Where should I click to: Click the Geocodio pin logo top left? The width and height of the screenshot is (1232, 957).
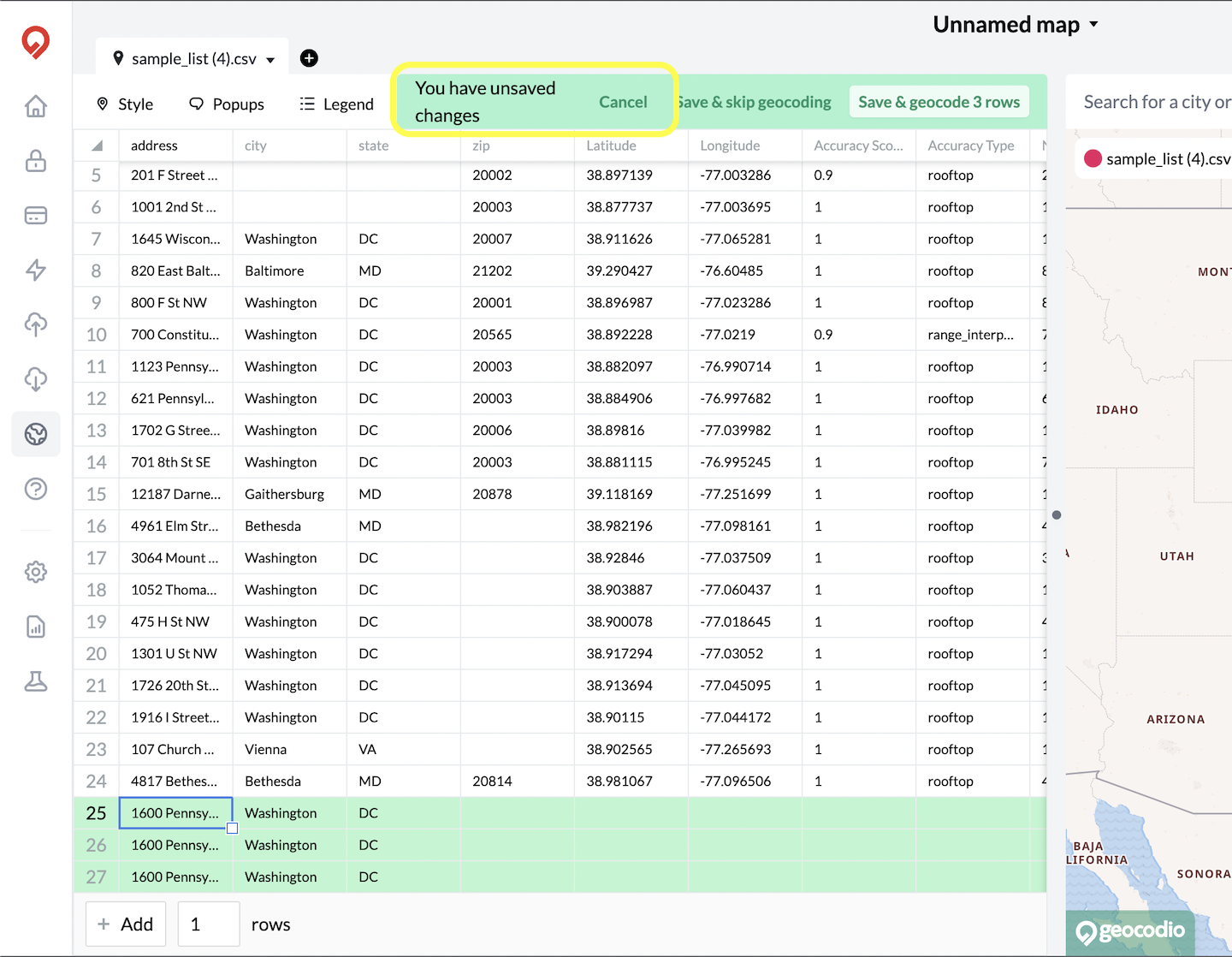35,42
